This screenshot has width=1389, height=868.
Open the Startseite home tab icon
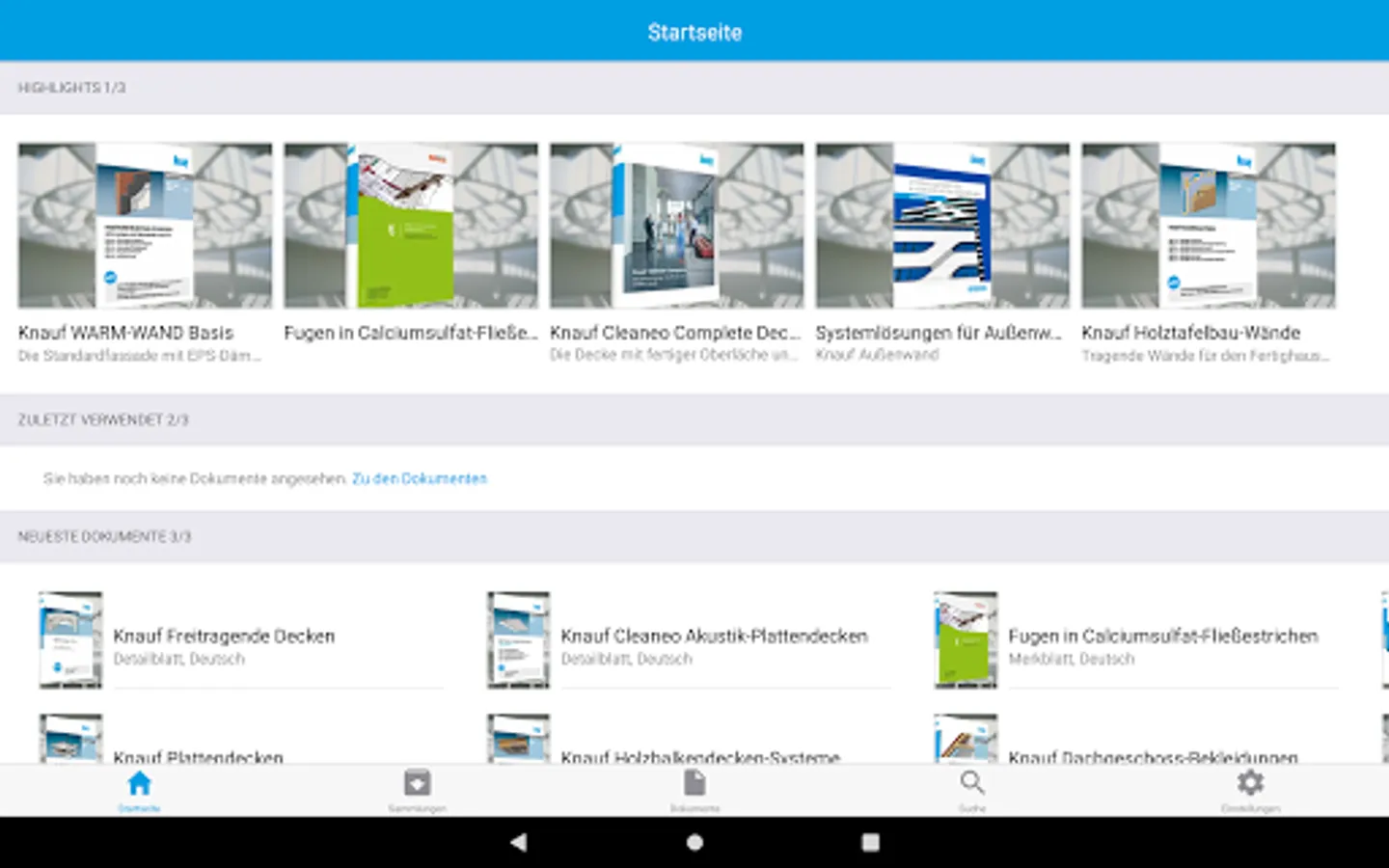[139, 783]
